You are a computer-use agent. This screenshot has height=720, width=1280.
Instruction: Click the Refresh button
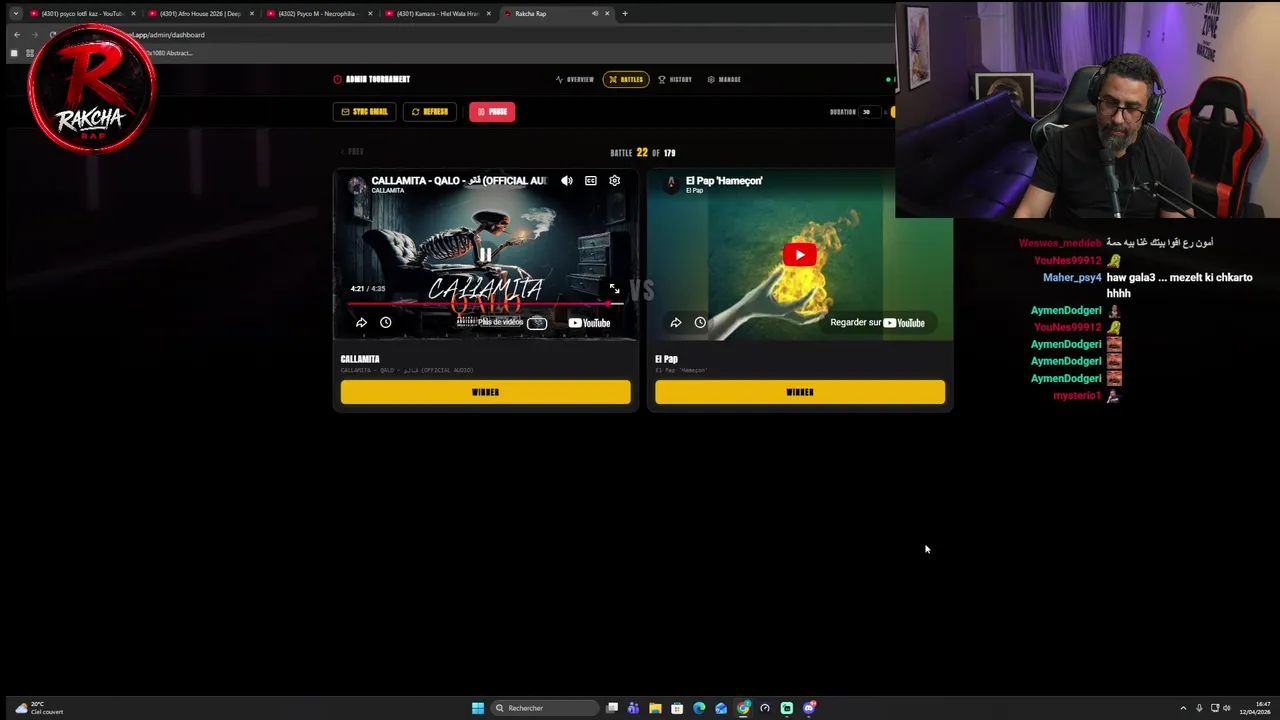430,112
